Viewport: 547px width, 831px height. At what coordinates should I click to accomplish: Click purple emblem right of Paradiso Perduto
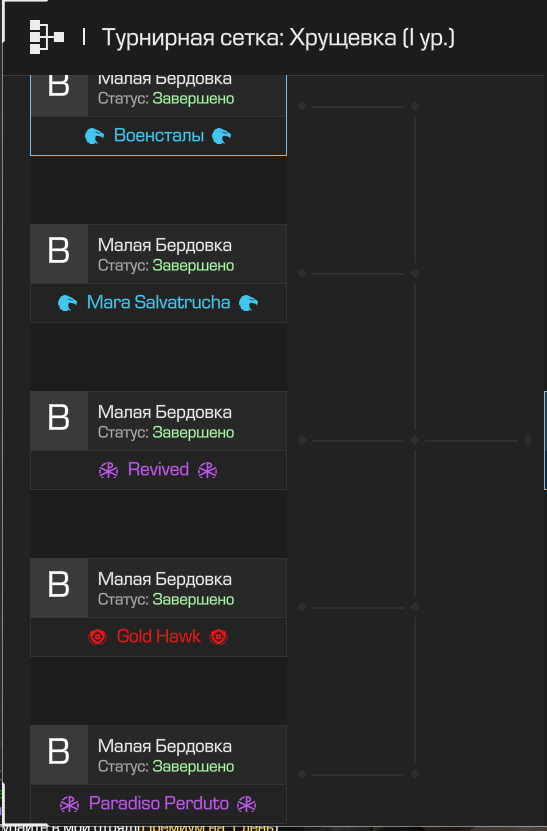pos(246,804)
